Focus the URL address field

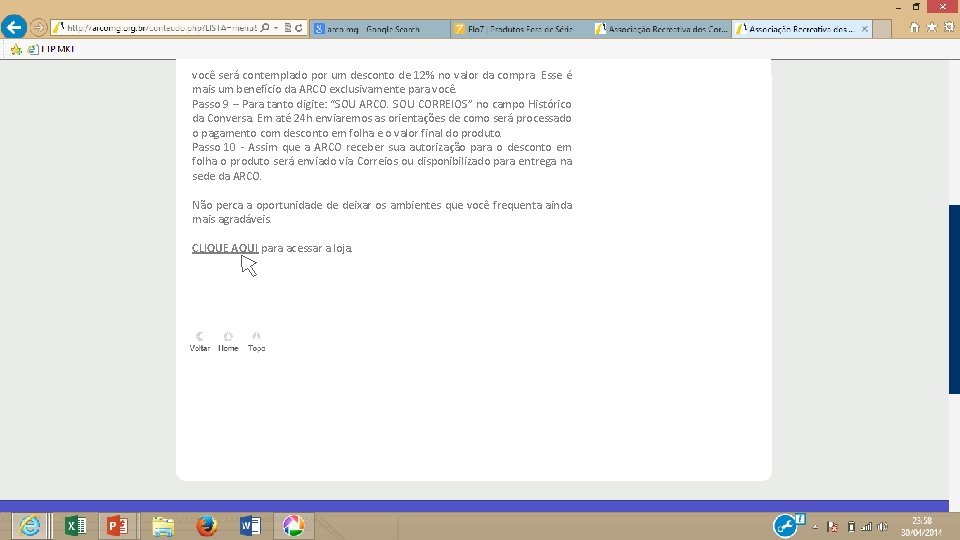162,28
